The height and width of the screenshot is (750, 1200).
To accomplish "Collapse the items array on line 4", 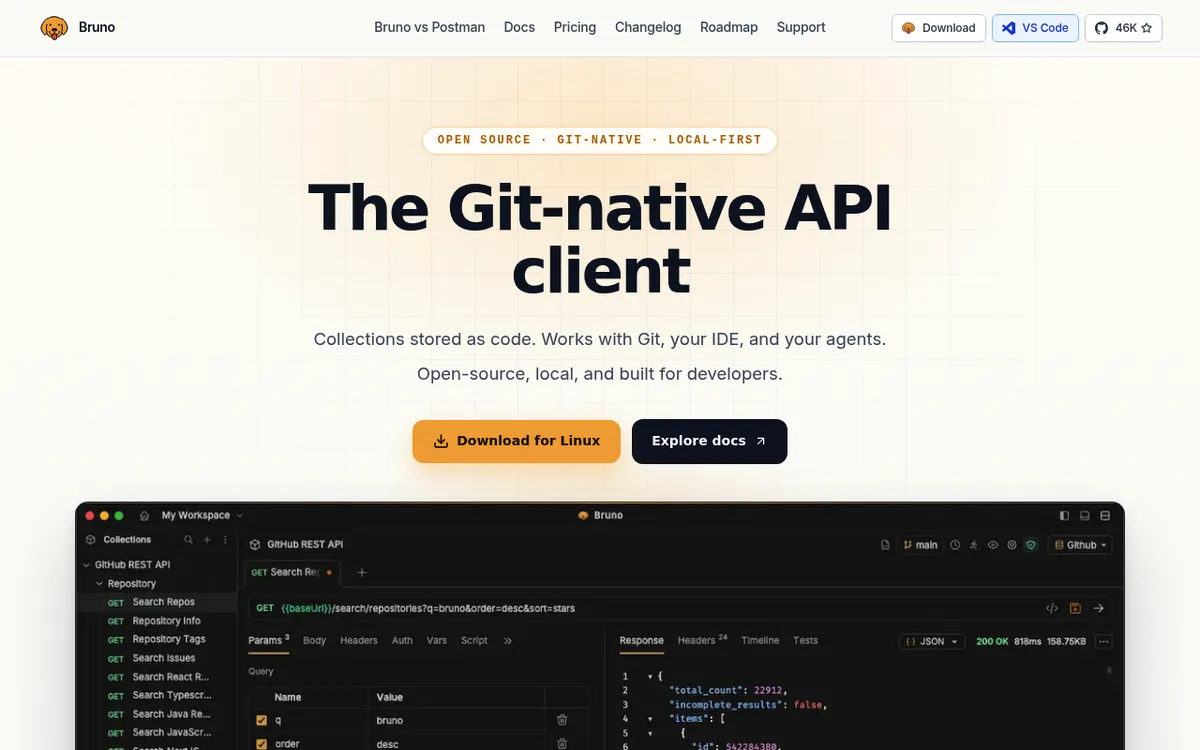I will (x=650, y=719).
